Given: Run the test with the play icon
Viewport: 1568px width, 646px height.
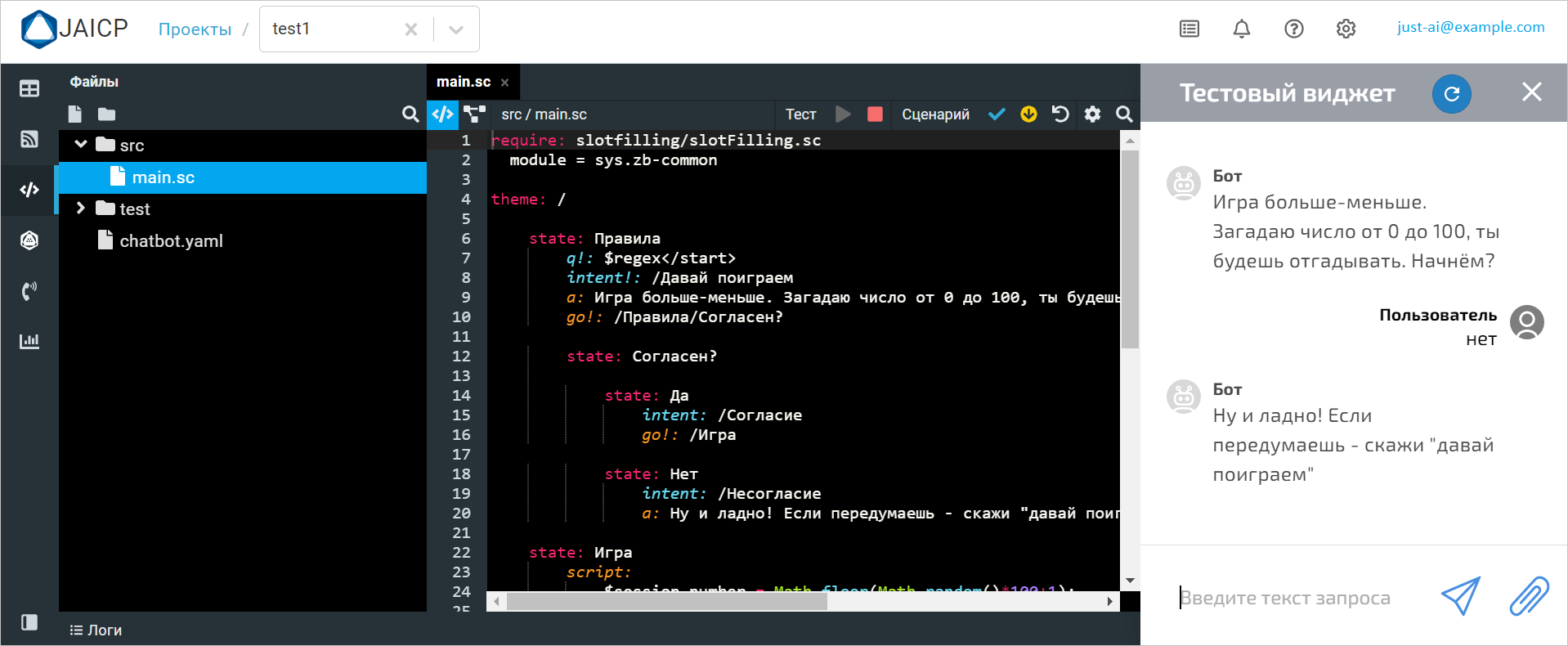Looking at the screenshot, I should [843, 114].
